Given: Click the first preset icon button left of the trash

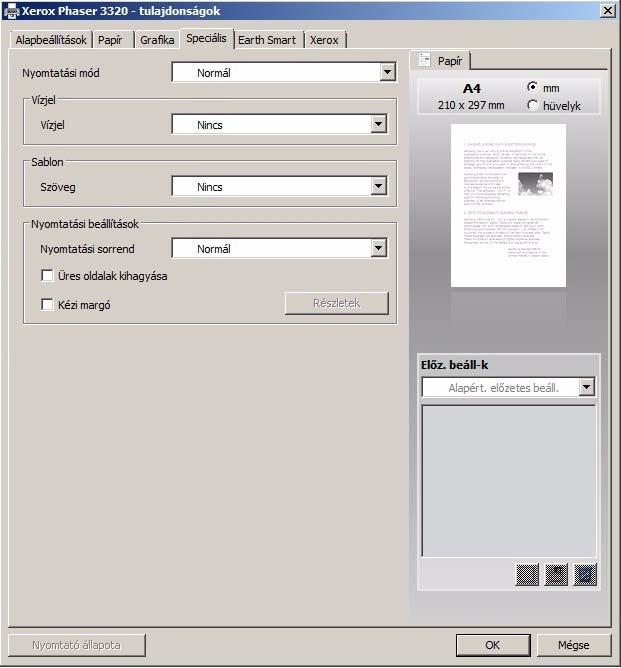Looking at the screenshot, I should [x=527, y=574].
